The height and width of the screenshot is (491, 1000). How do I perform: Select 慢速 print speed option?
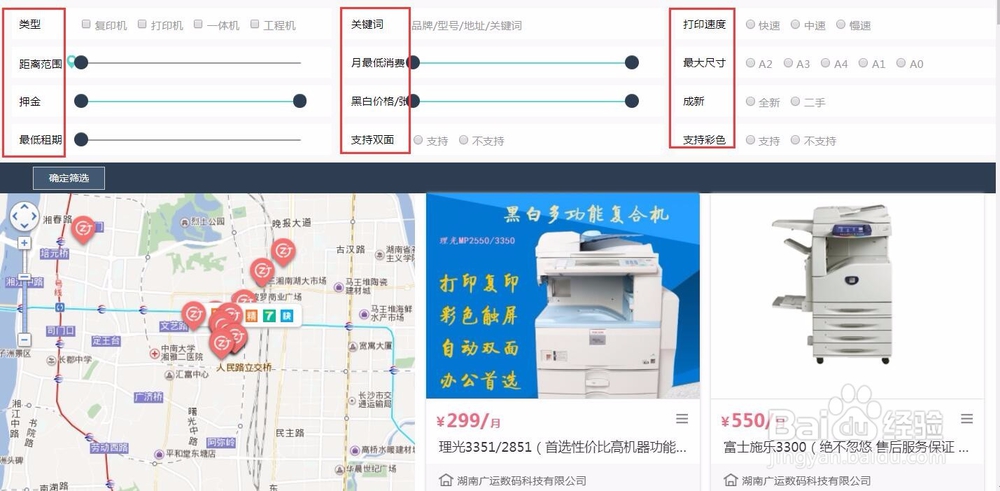tap(841, 24)
